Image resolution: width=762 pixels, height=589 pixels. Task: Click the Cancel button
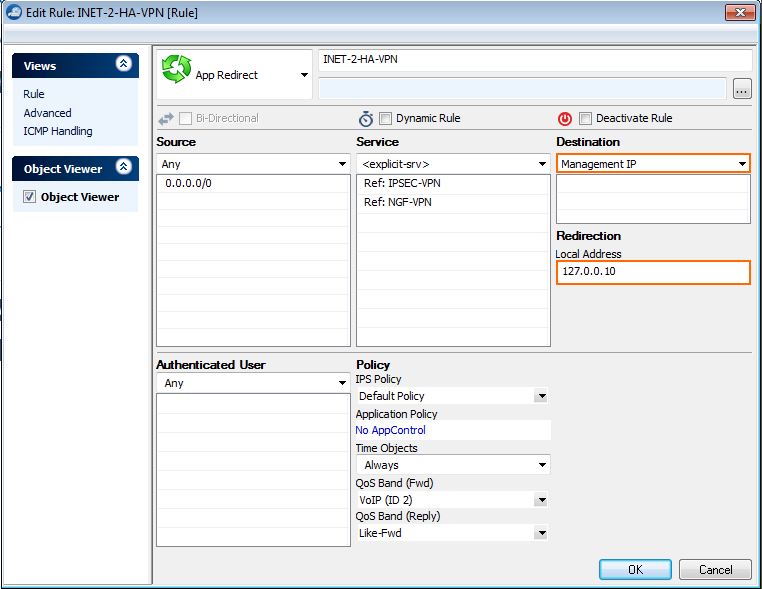coord(715,570)
